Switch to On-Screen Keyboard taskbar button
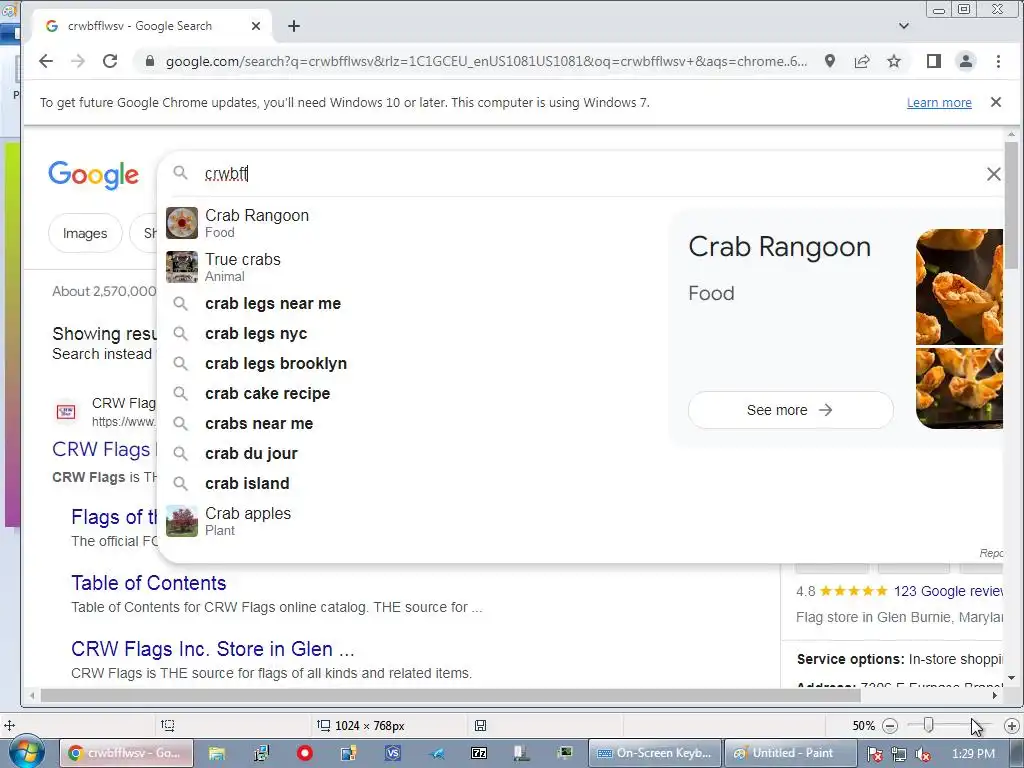This screenshot has height=768, width=1024. 655,753
